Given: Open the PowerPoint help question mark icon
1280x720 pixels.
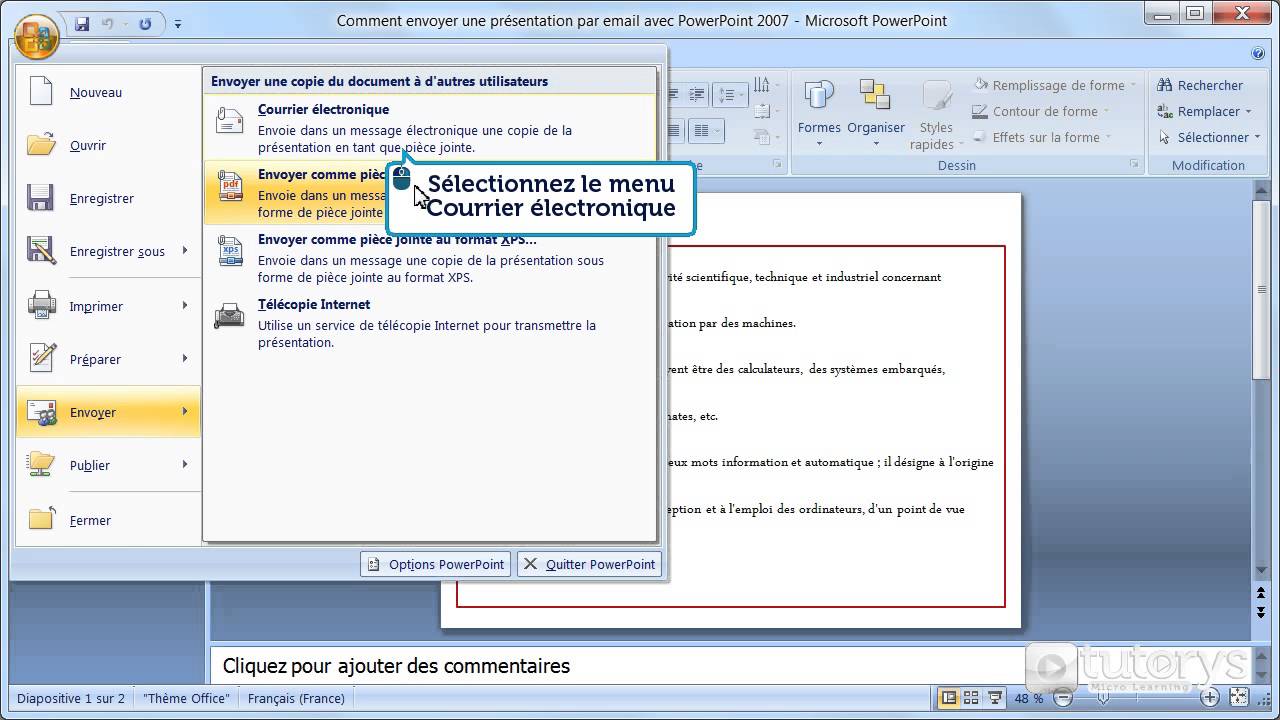Looking at the screenshot, I should 1258,54.
